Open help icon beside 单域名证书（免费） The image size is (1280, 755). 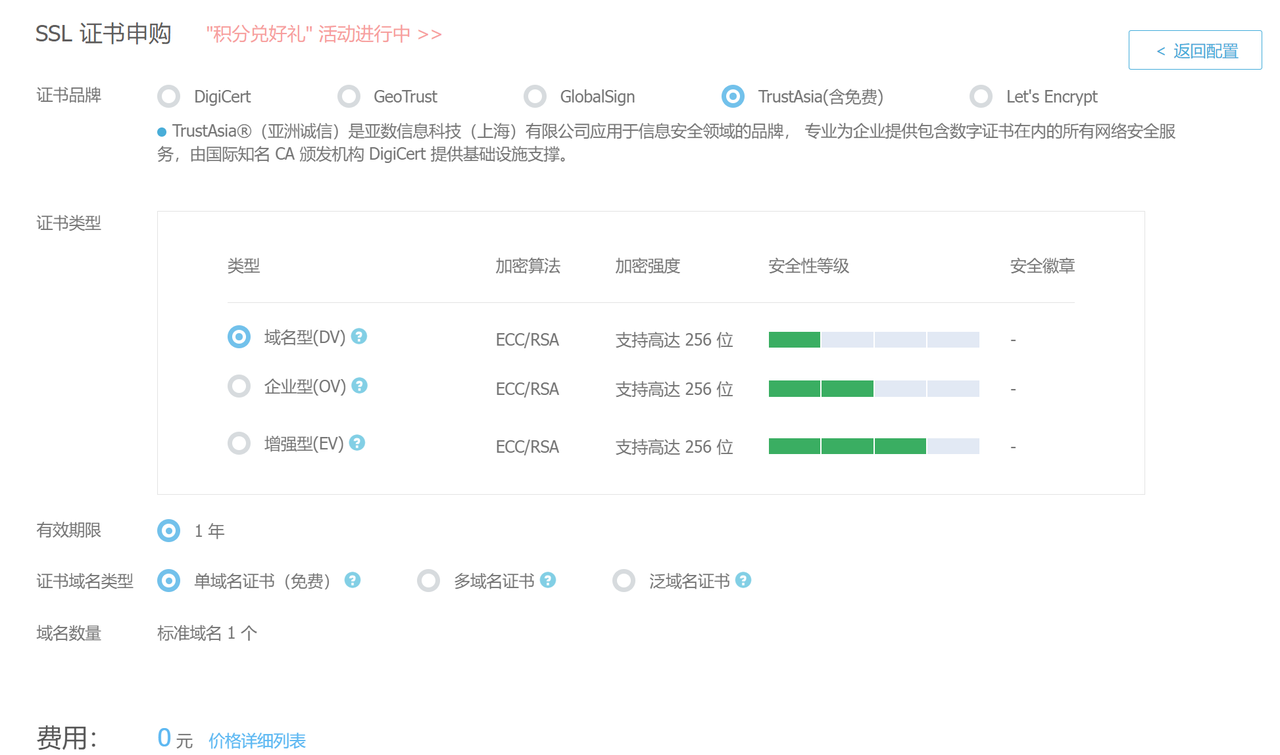point(352,580)
